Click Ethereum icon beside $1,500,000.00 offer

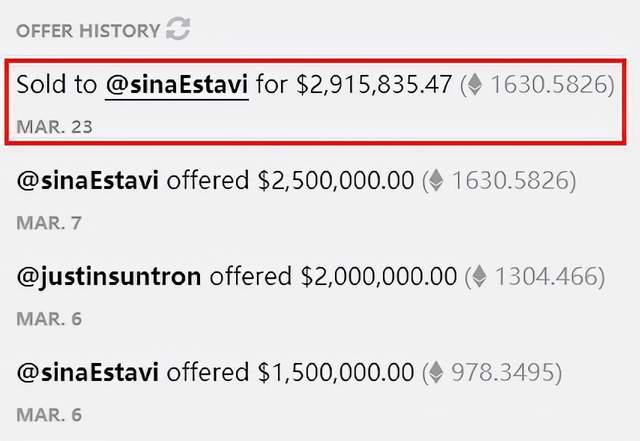coord(436,372)
